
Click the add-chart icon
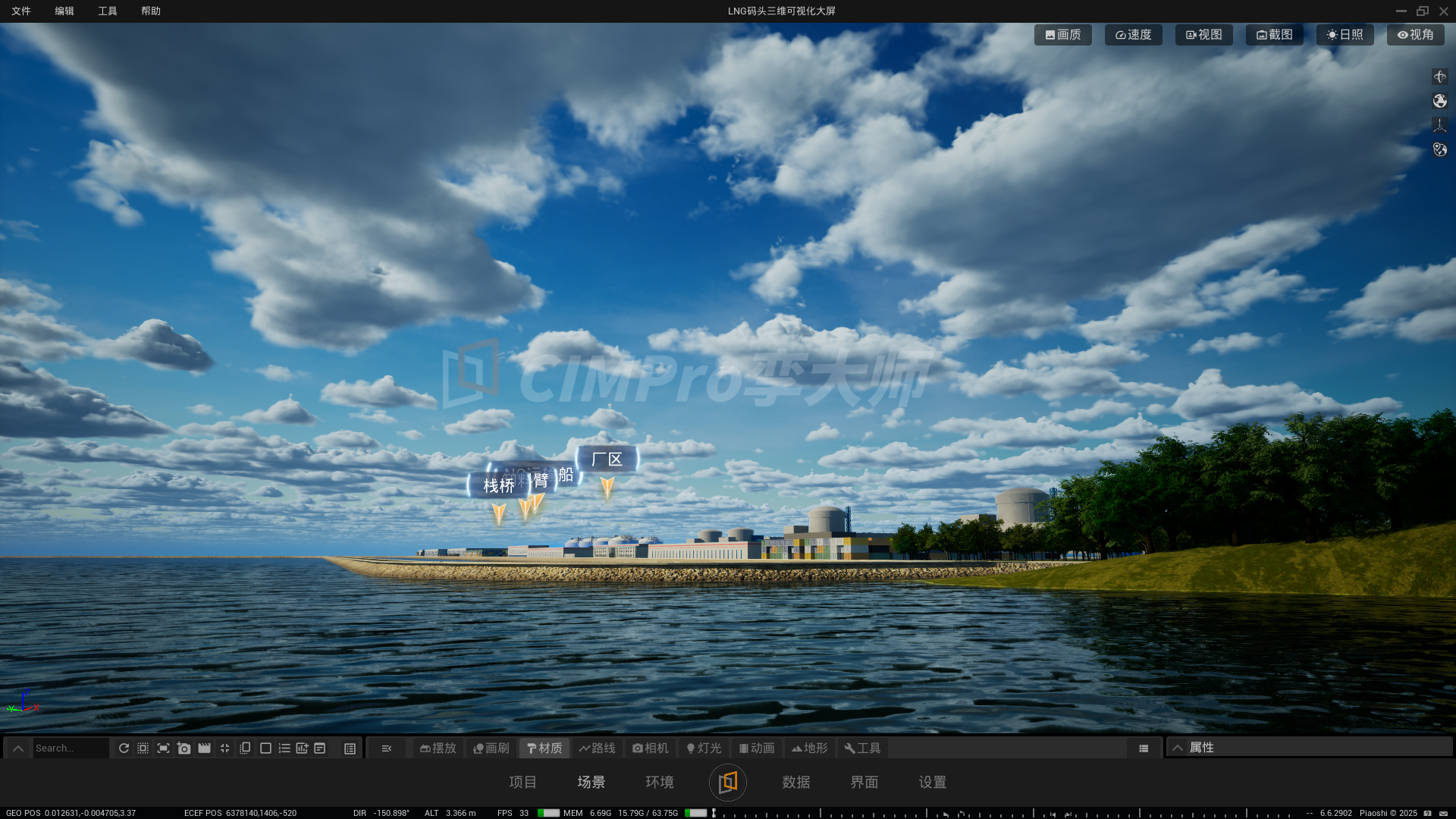tap(302, 748)
